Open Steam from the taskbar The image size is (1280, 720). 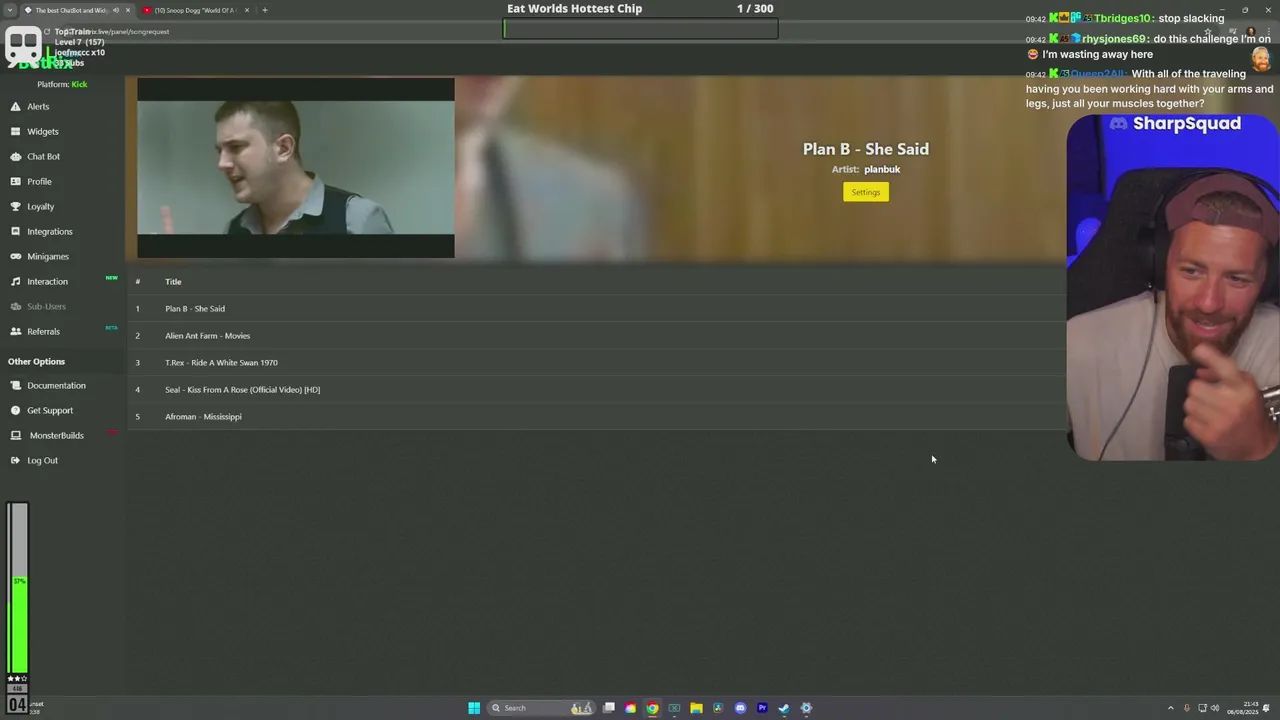784,708
